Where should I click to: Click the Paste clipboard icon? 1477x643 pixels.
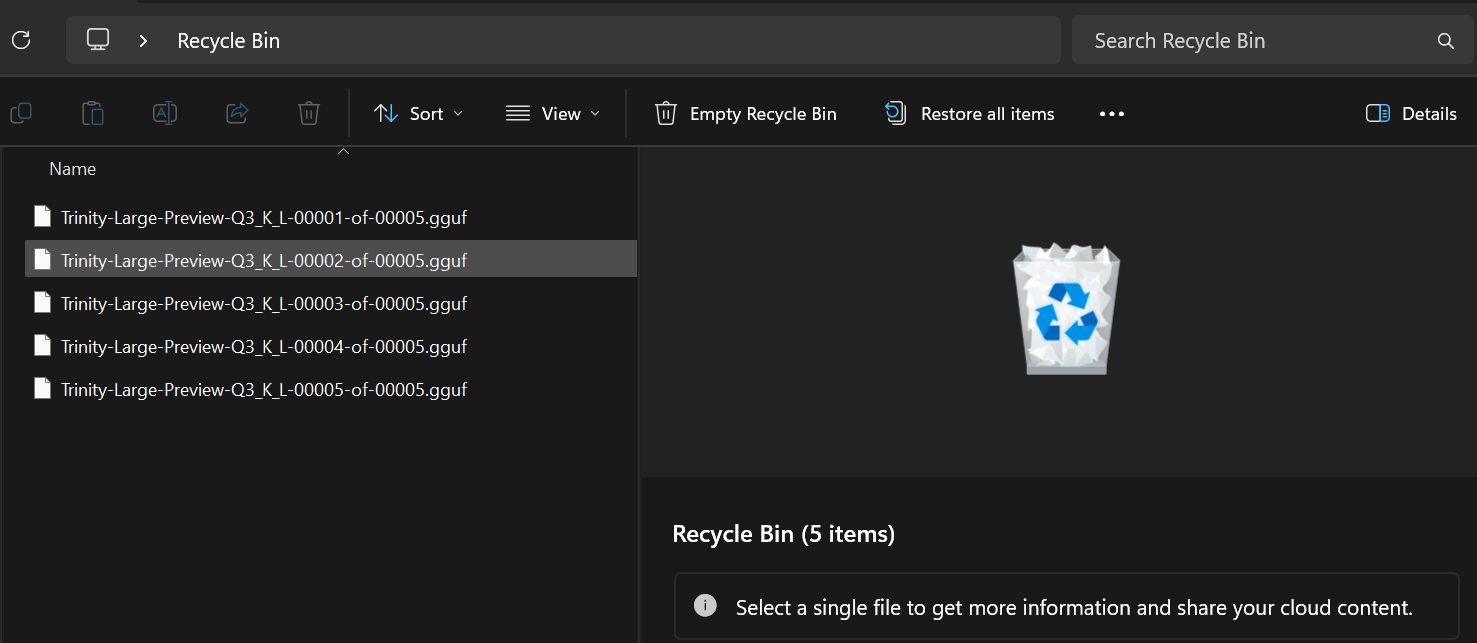pyautogui.click(x=93, y=113)
